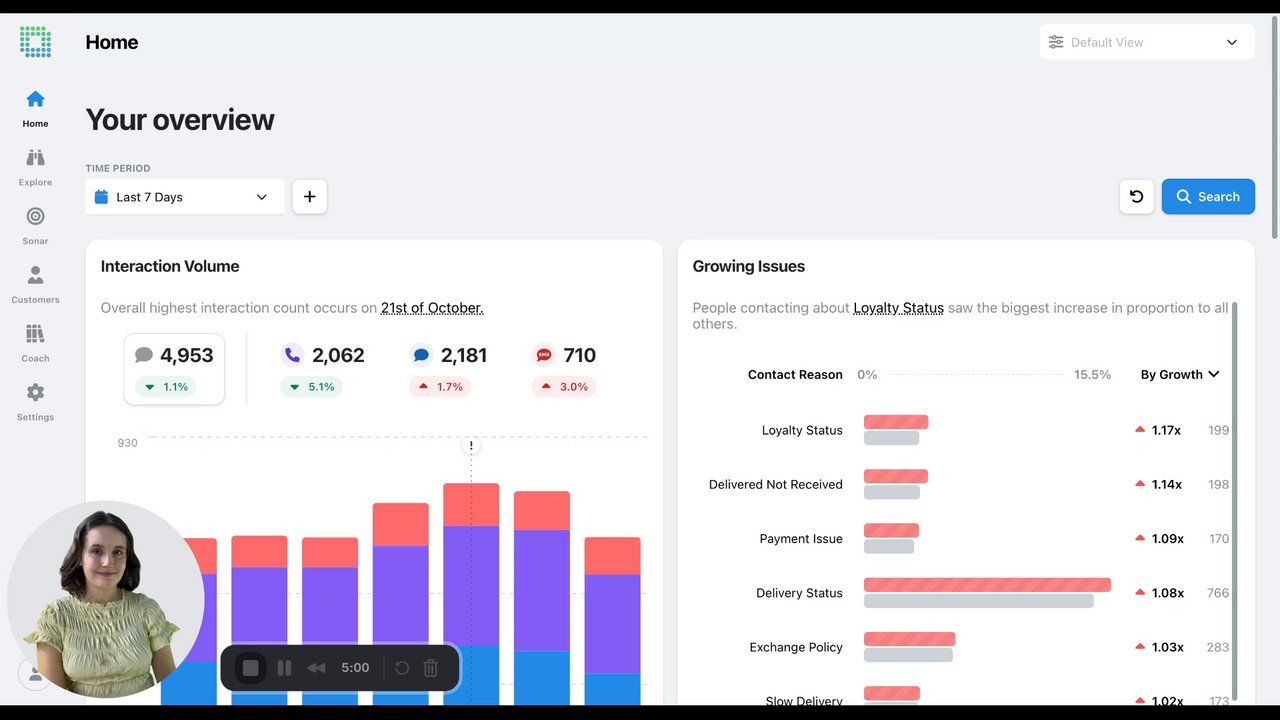
Task: Add a filter with the plus button
Action: coord(309,197)
